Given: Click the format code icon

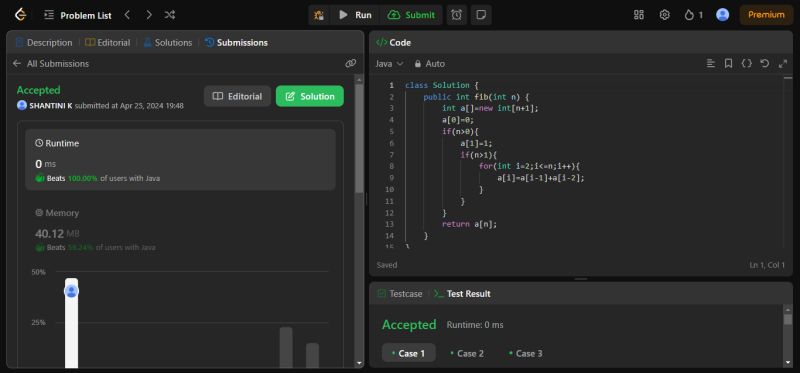Looking at the screenshot, I should pos(711,63).
